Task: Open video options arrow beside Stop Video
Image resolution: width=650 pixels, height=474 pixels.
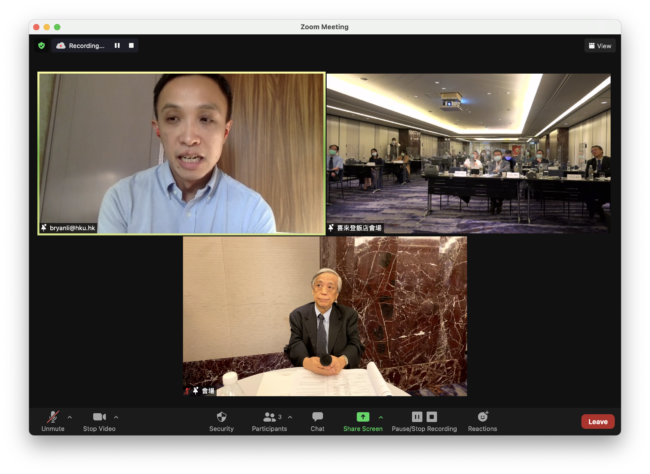Action: (x=116, y=417)
